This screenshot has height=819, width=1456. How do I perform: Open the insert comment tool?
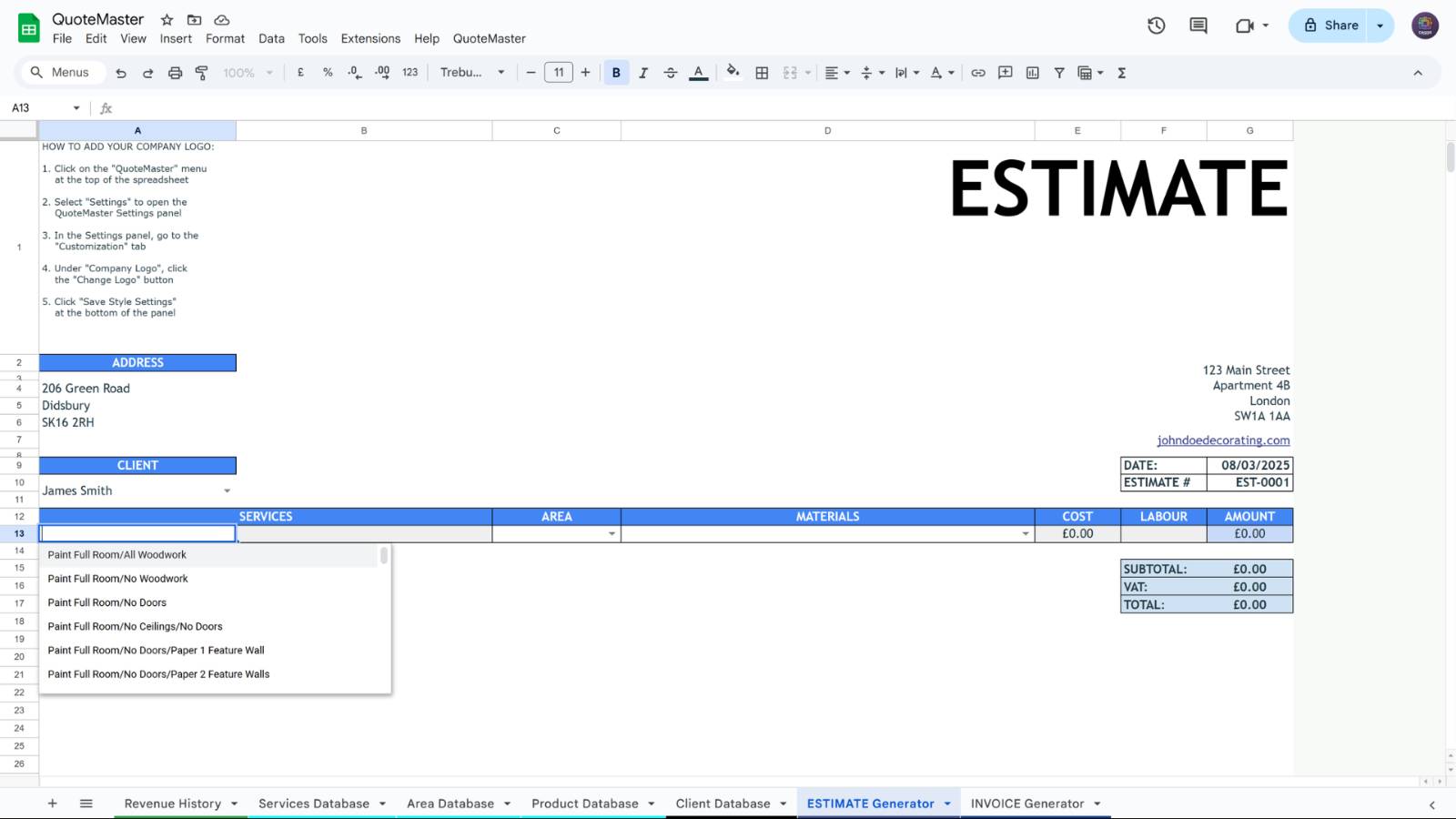(x=1005, y=72)
